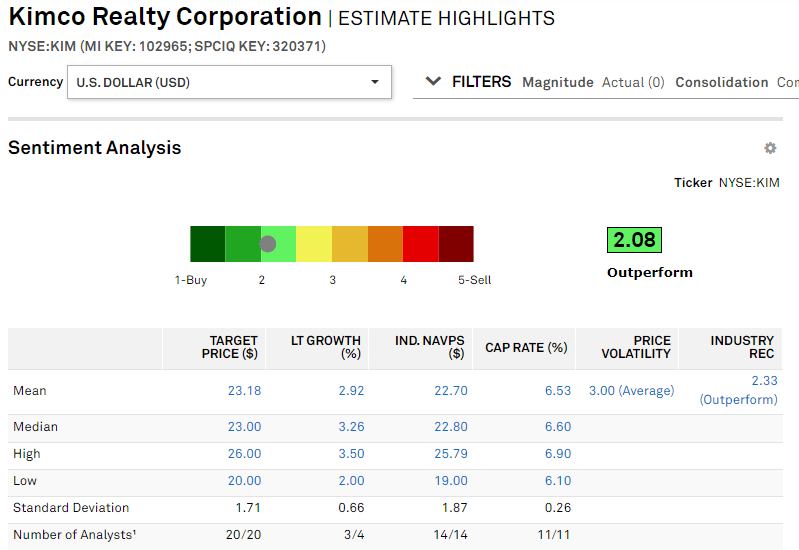Click the High Ind. NAVPS 25.79 value
Screen dimensions: 799x550
tap(450, 454)
